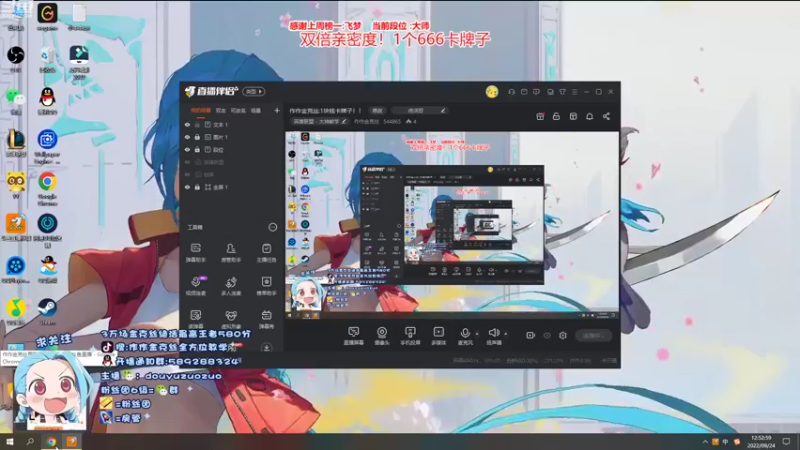This screenshot has height=450, width=800.
Task: Open the 弹幕秀 tool
Action: point(266,319)
